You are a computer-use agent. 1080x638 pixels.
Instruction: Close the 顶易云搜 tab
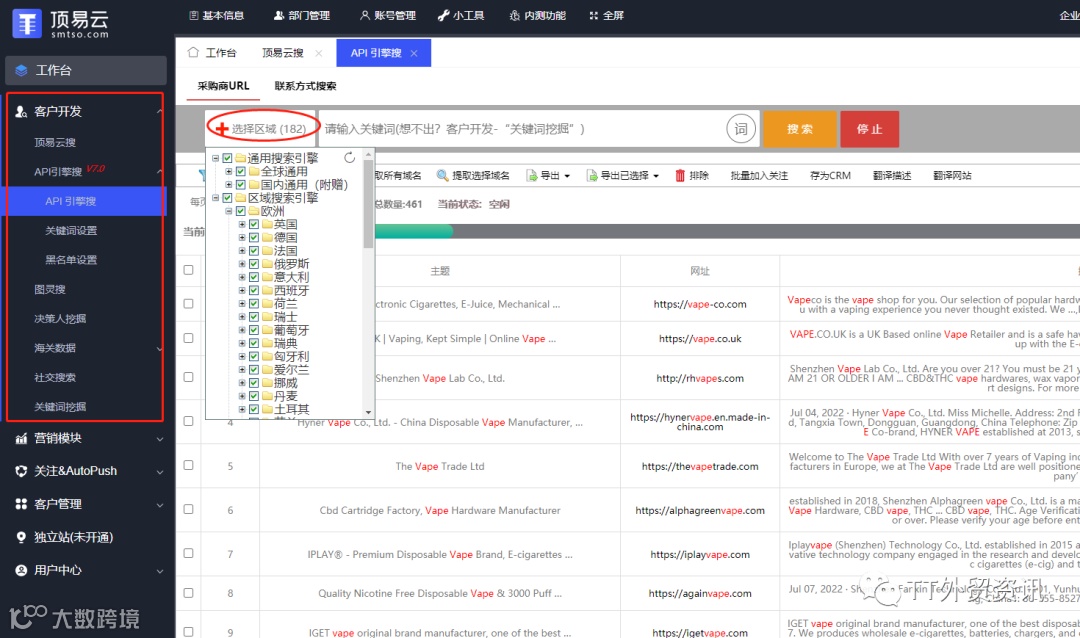[318, 53]
